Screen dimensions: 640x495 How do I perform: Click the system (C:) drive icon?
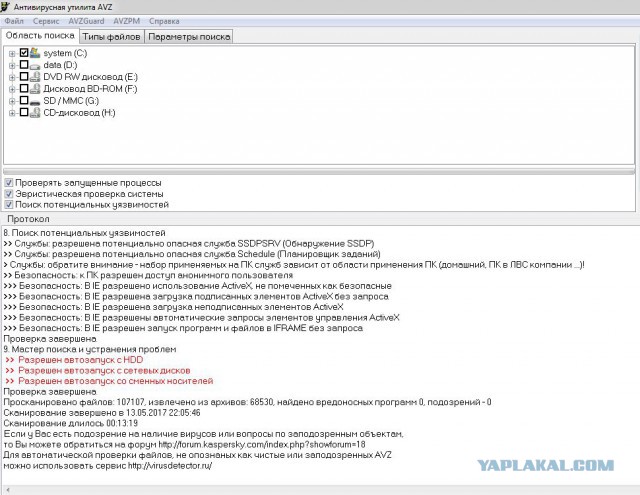pos(35,53)
